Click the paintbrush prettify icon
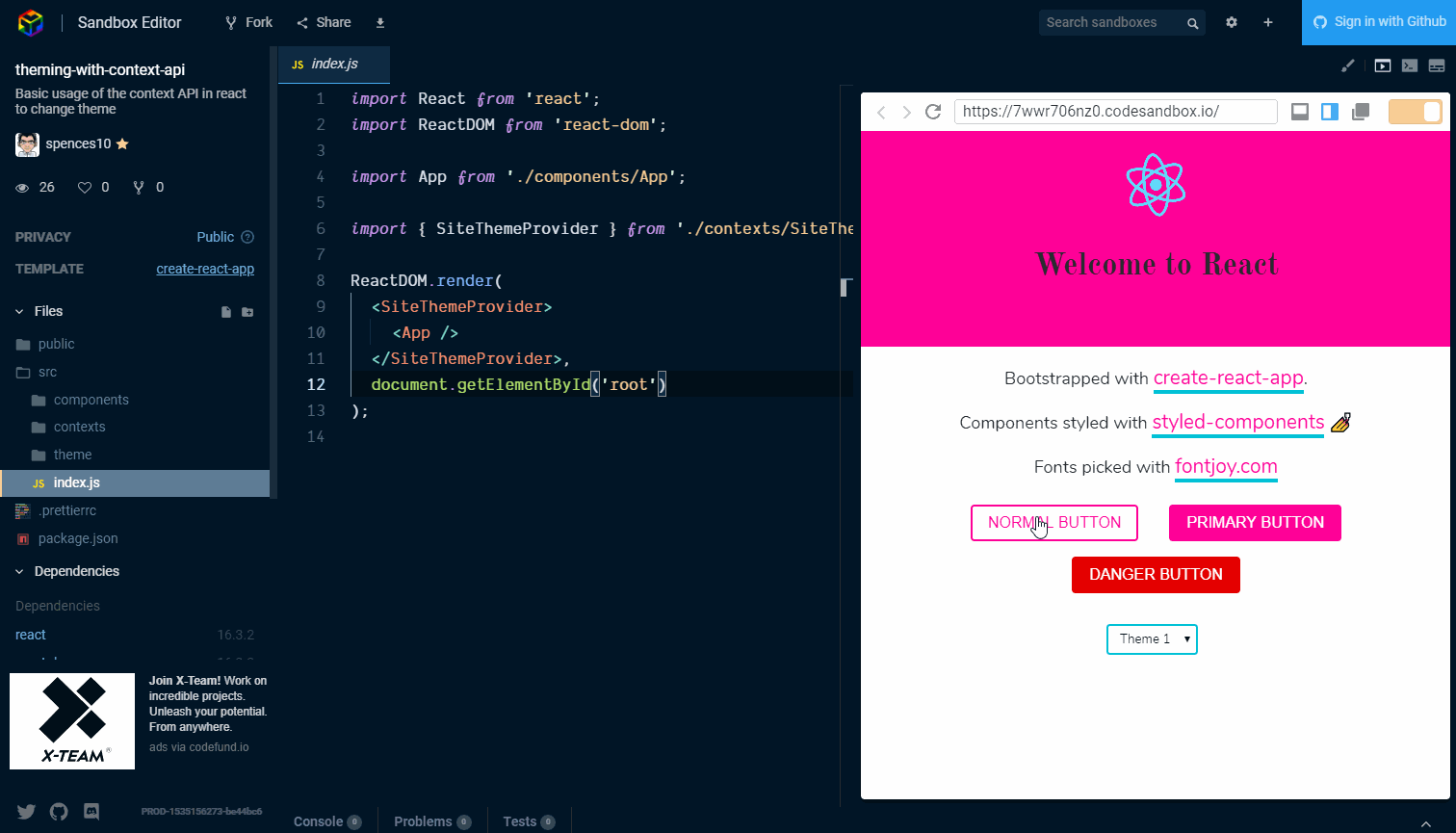The height and width of the screenshot is (833, 1456). (1348, 65)
